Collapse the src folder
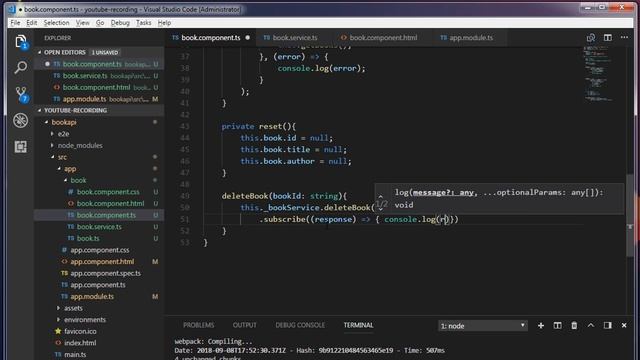 pos(53,157)
